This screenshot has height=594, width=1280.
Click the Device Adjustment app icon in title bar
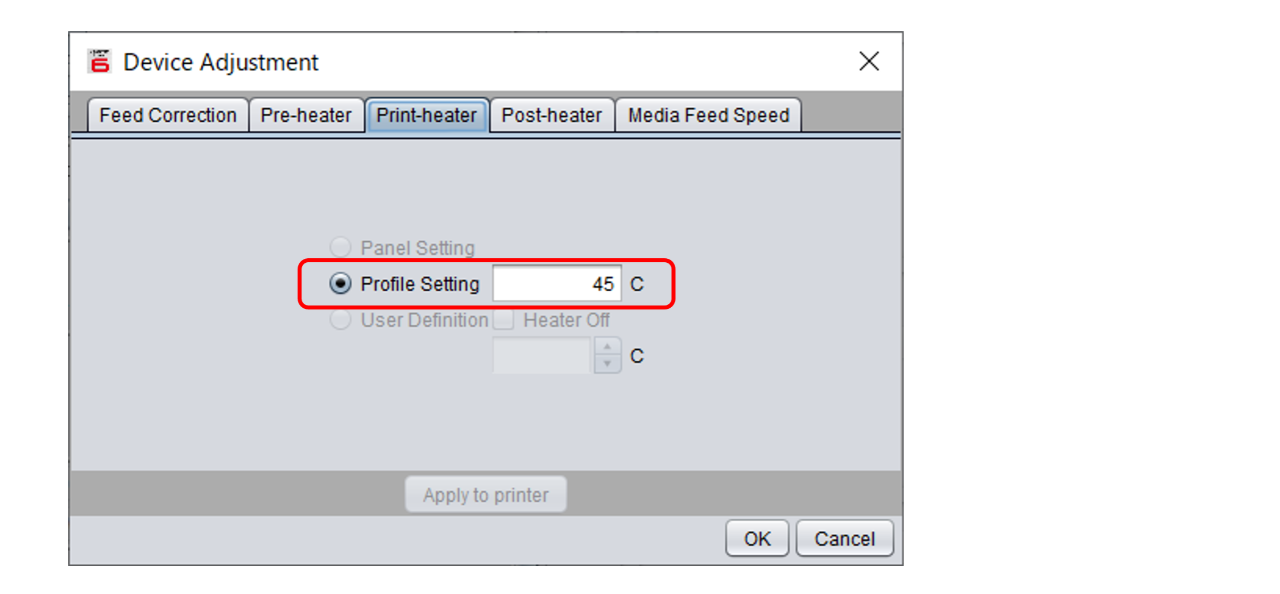[x=99, y=62]
